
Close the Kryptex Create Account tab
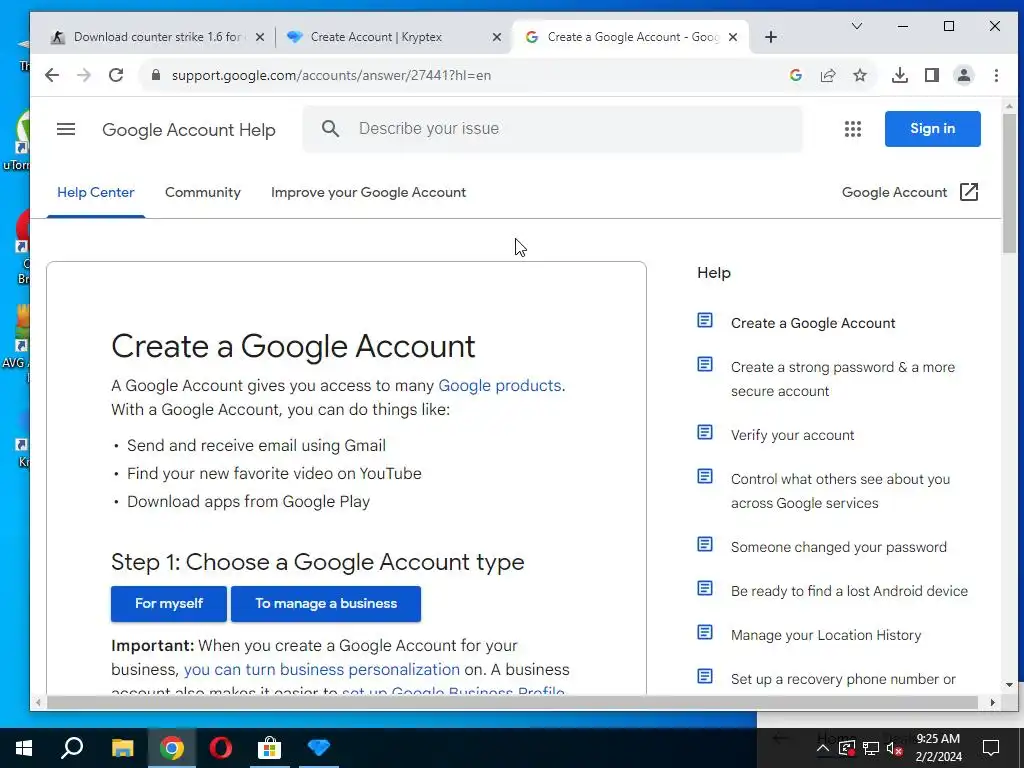(x=497, y=37)
